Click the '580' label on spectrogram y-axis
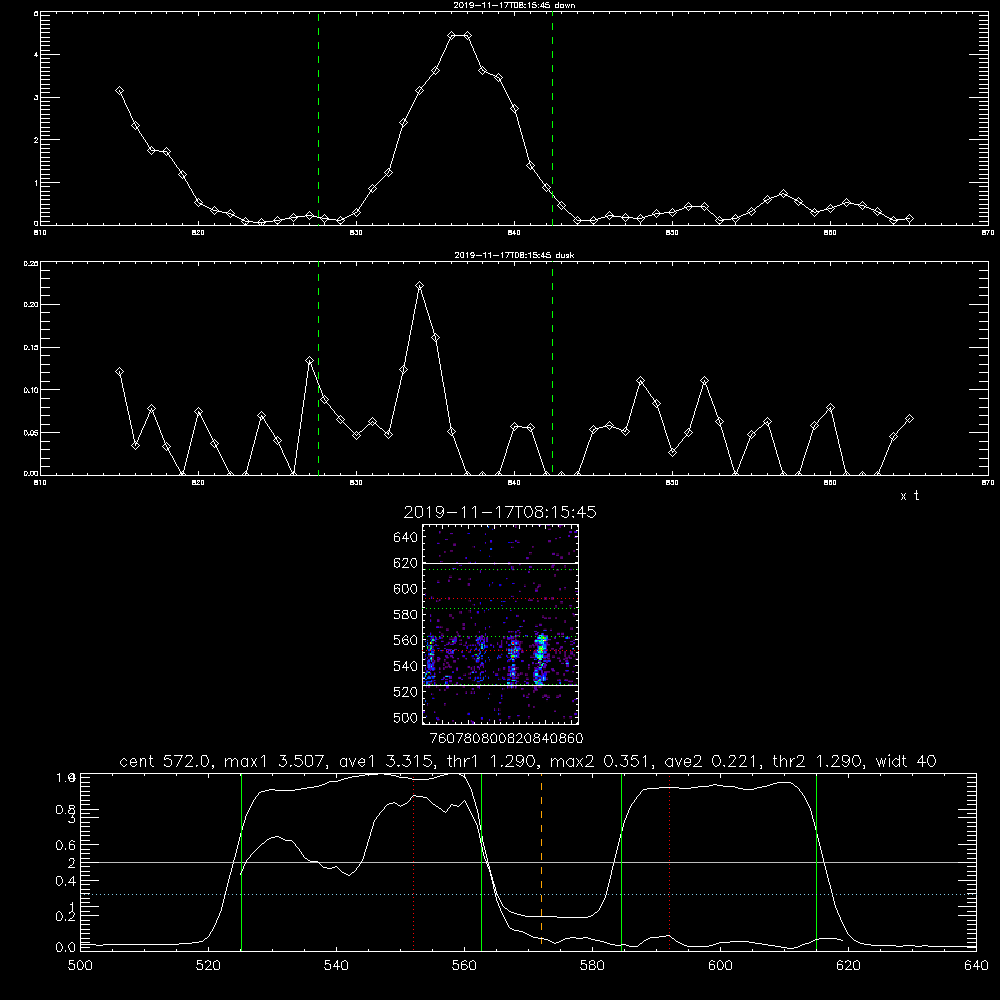Screen dimensions: 1000x1000 pyautogui.click(x=406, y=615)
